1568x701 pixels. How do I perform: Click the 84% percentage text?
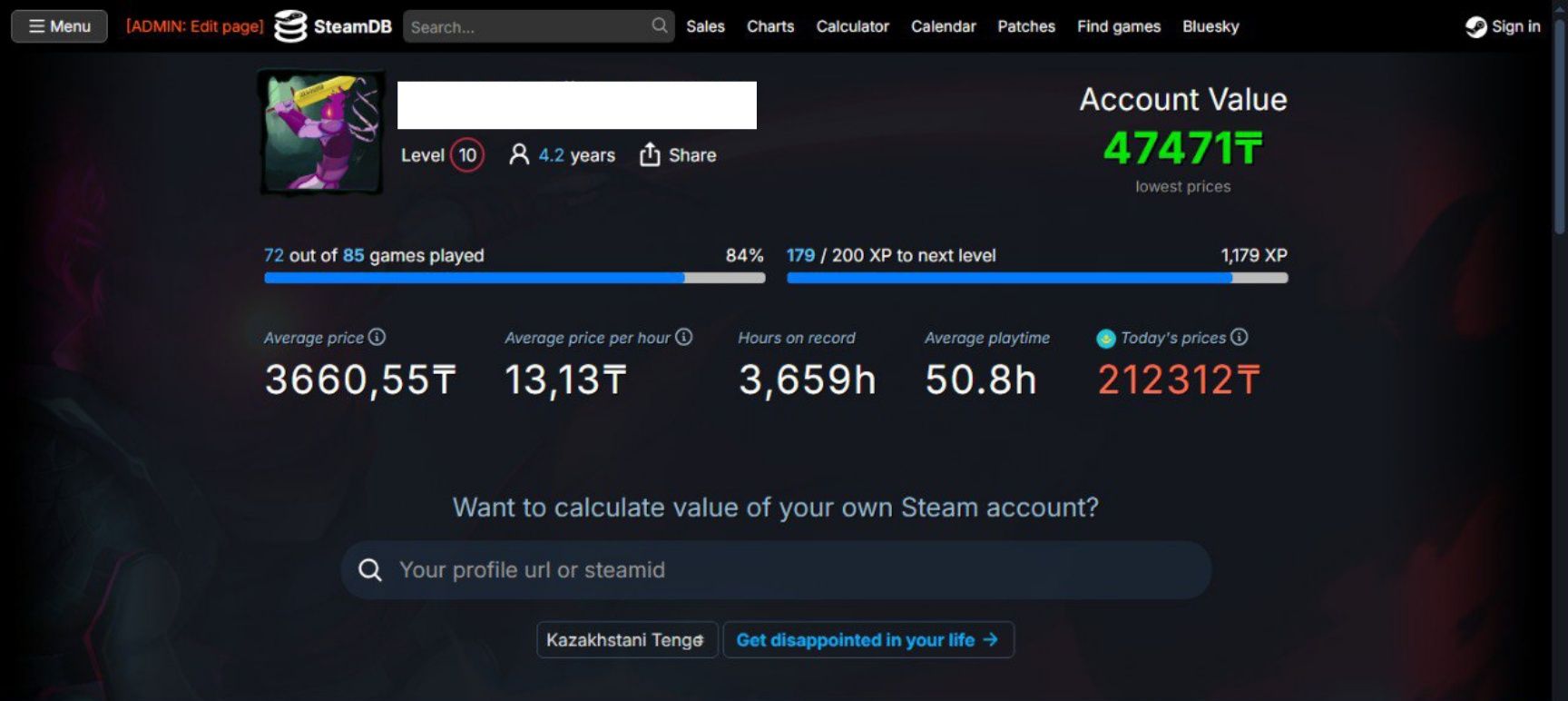click(x=744, y=255)
